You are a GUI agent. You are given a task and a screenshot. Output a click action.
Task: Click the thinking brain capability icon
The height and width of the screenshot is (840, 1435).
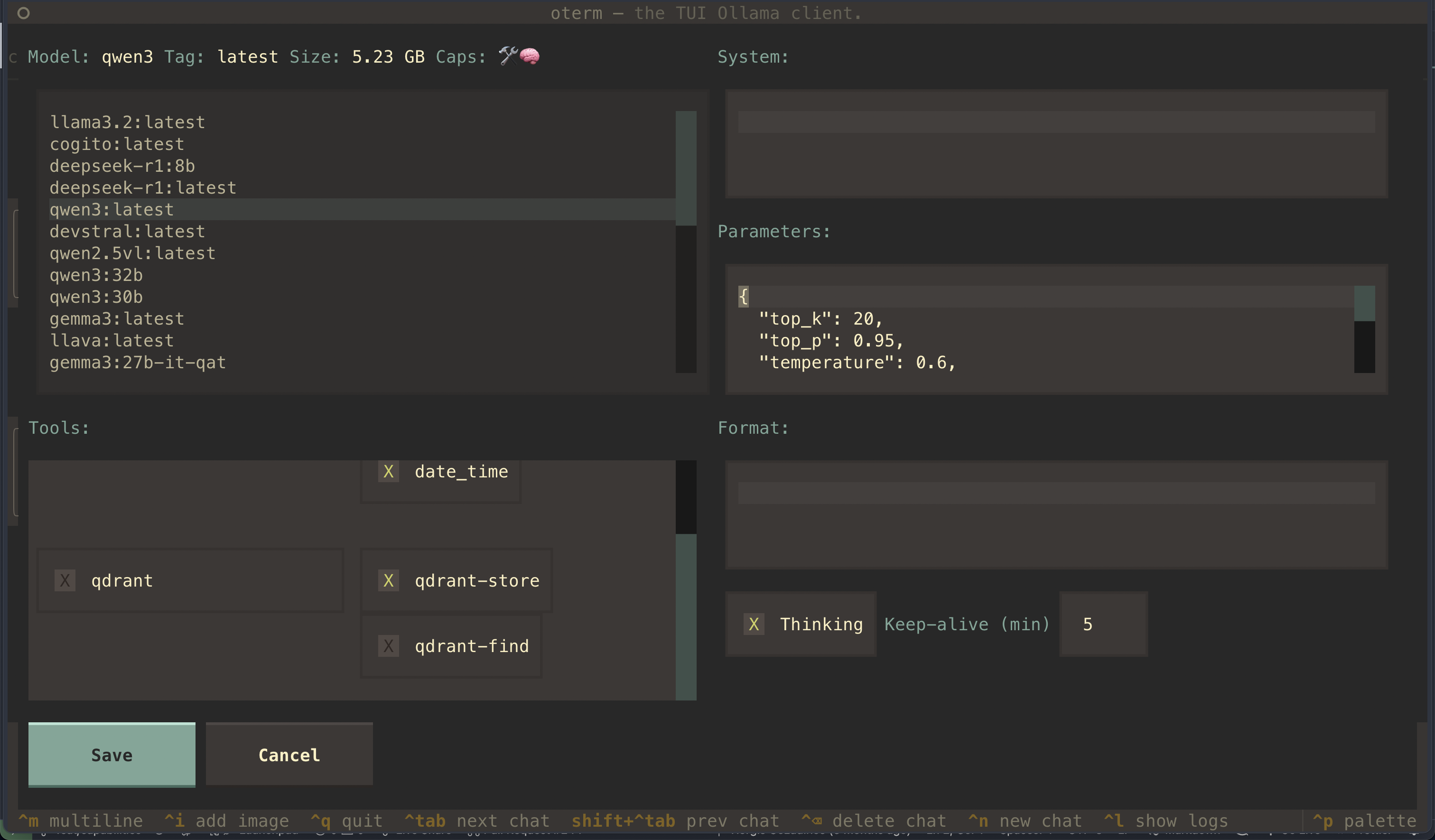point(530,56)
